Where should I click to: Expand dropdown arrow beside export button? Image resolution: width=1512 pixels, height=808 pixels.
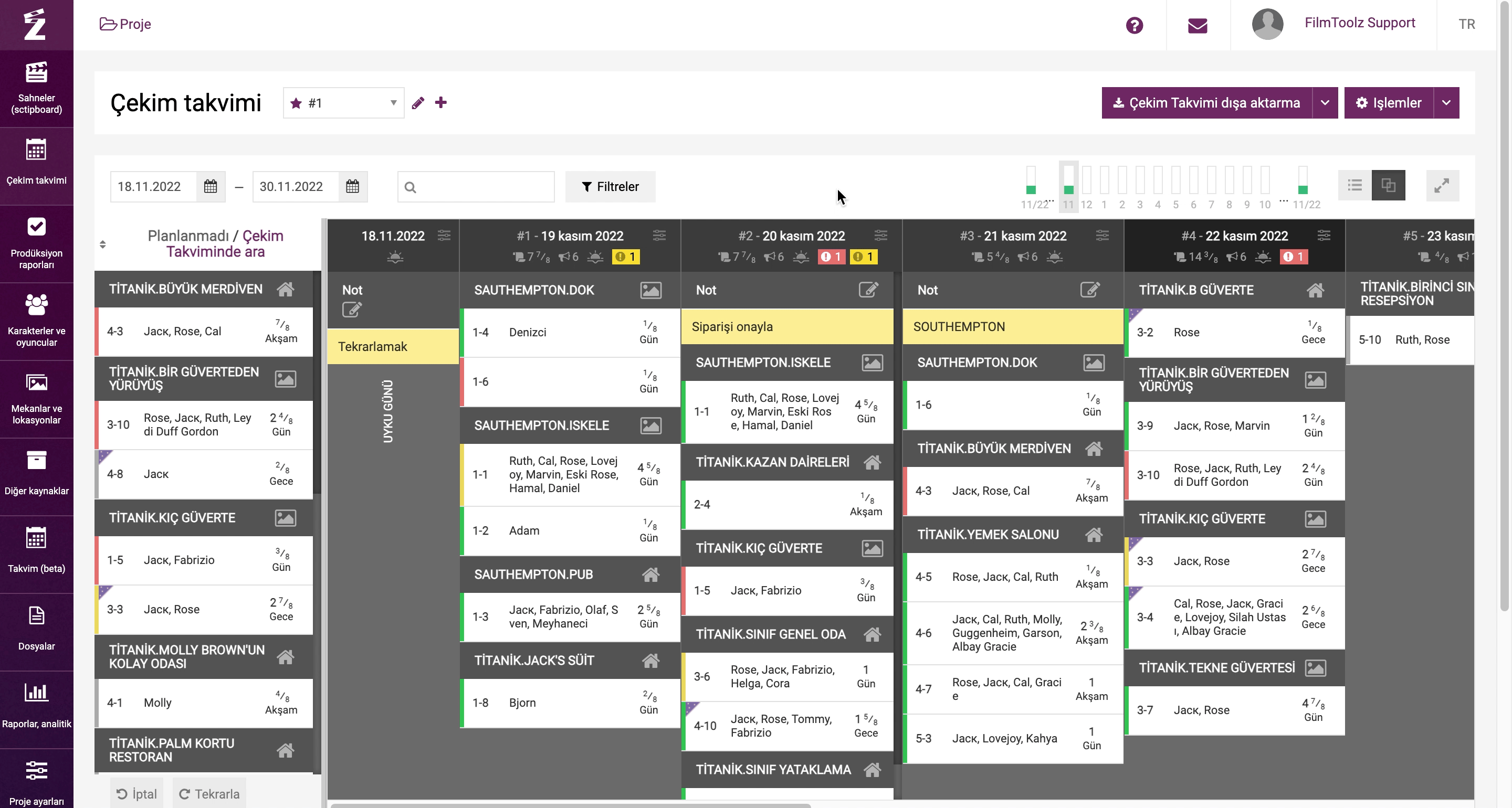1325,103
